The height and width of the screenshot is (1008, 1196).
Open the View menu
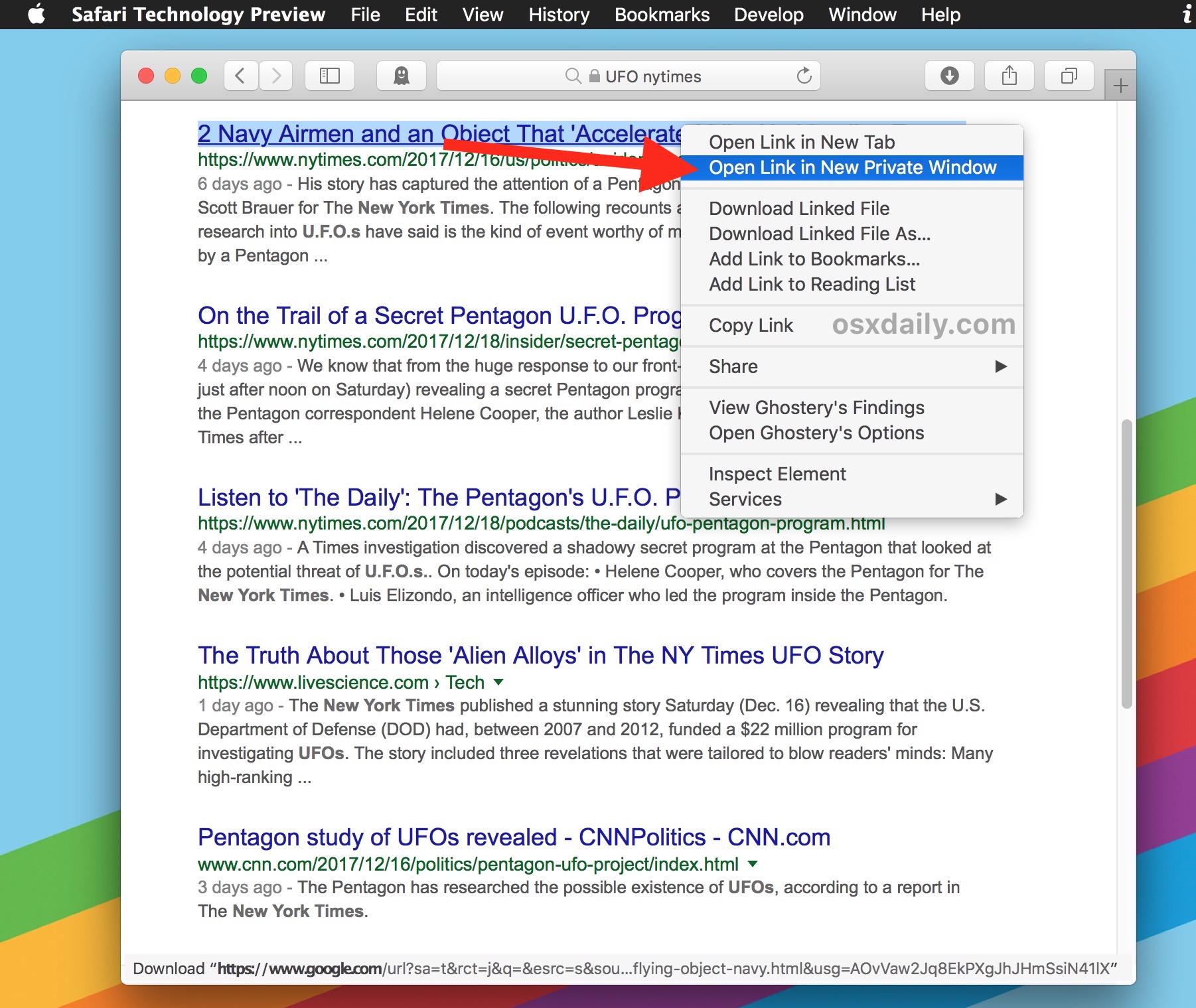[483, 14]
